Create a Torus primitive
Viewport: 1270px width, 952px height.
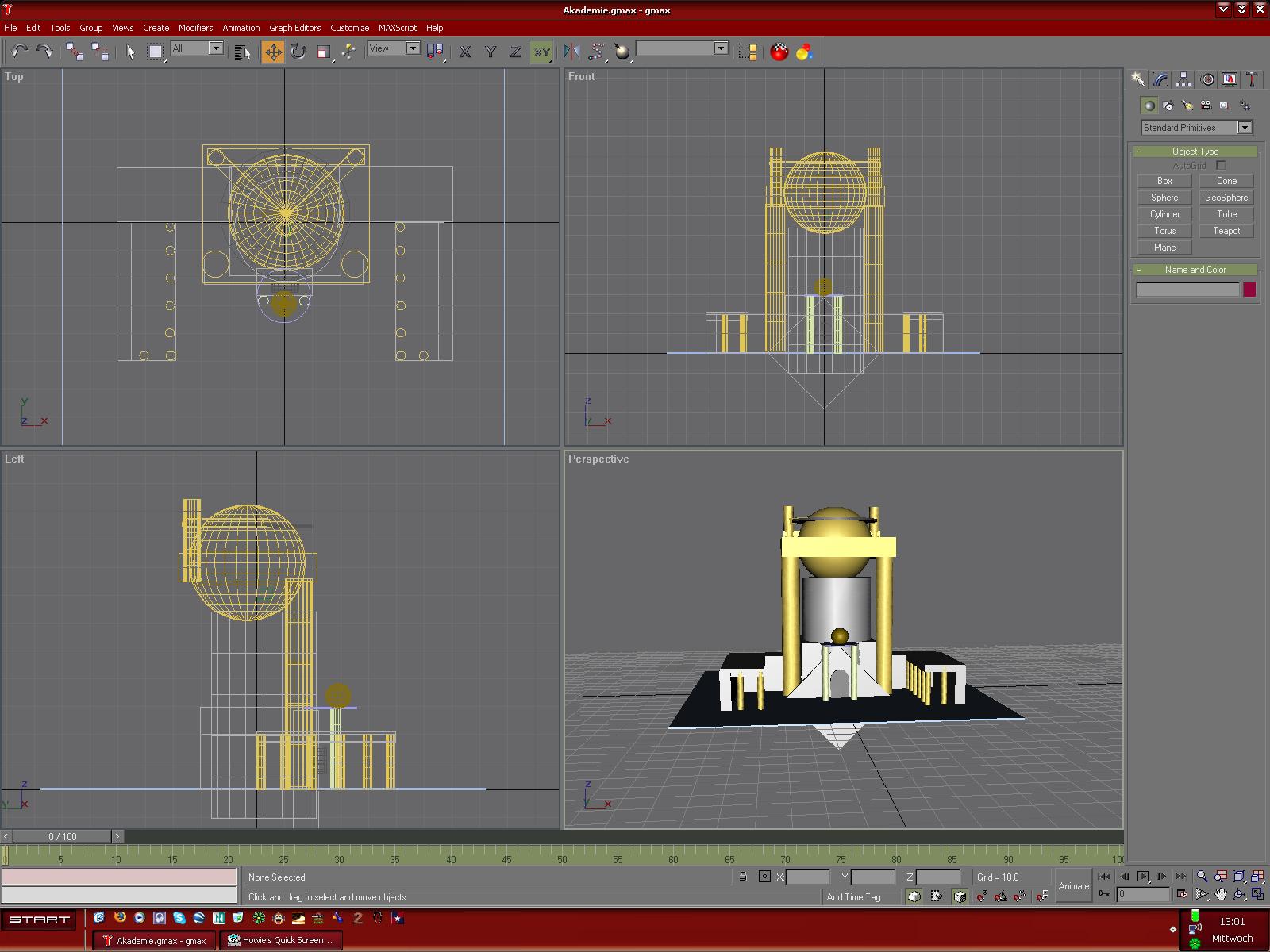point(1164,231)
